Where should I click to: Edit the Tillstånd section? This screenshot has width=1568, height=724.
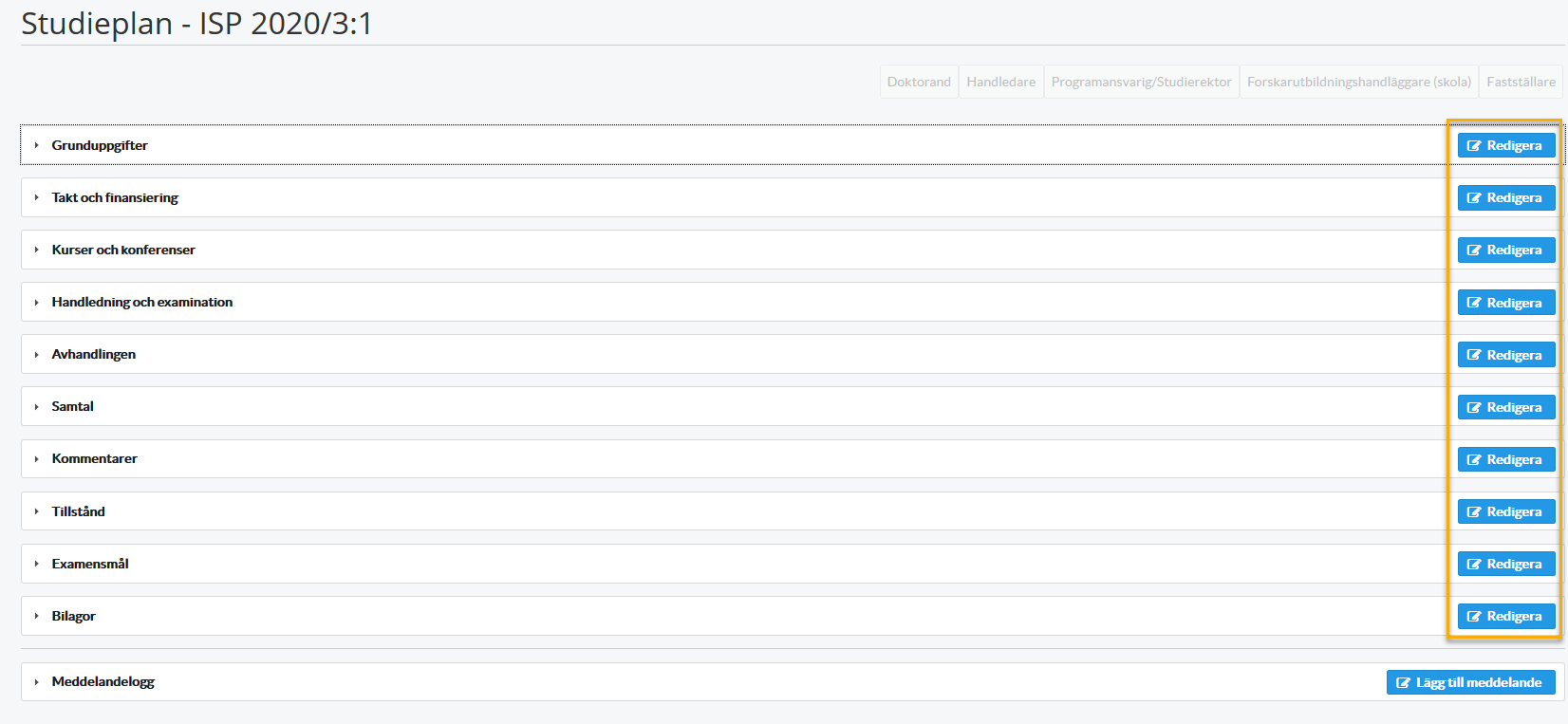point(1506,511)
